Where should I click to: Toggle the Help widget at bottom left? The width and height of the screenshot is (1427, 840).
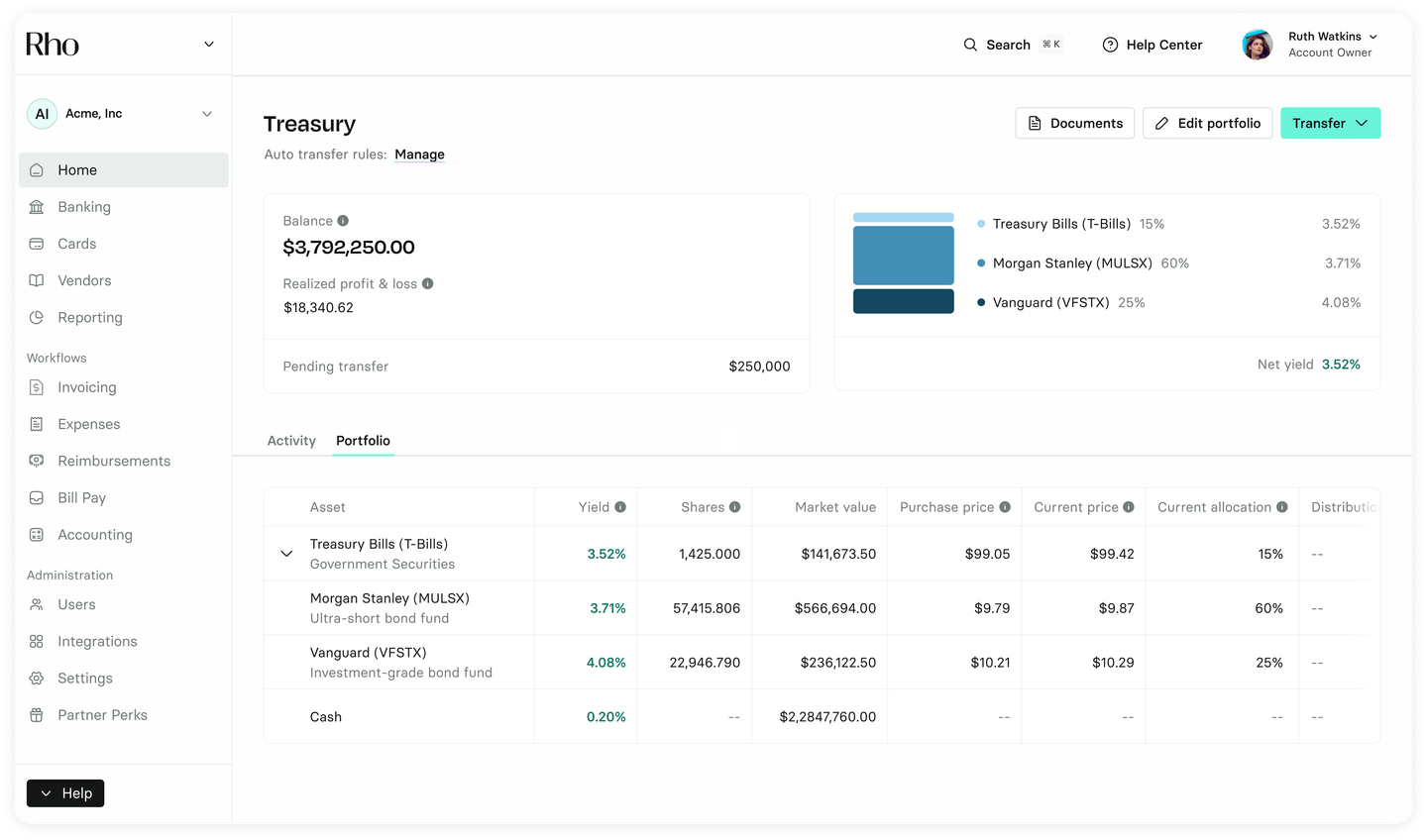pos(65,793)
